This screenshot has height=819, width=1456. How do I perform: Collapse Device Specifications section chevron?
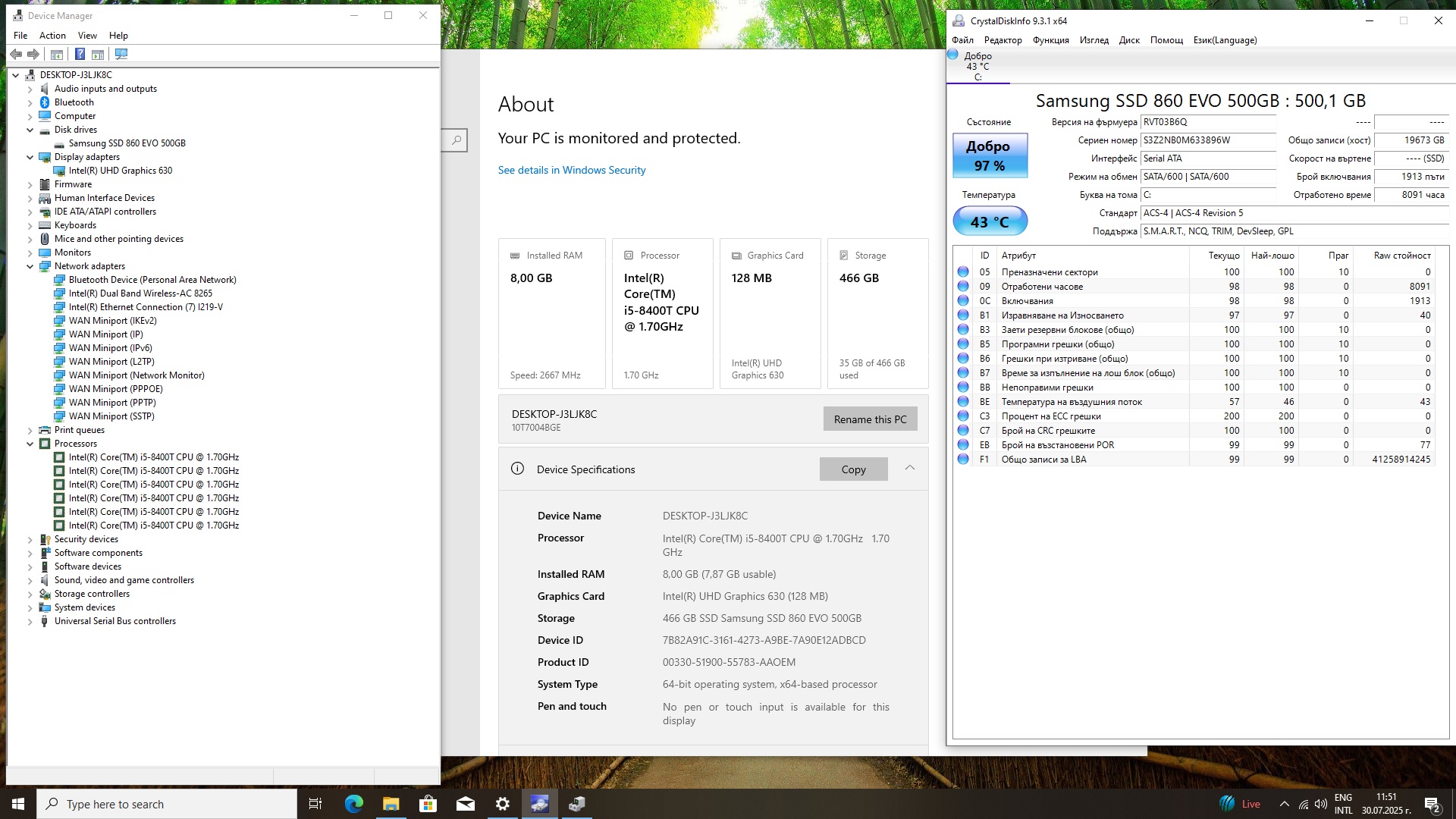[x=910, y=468]
